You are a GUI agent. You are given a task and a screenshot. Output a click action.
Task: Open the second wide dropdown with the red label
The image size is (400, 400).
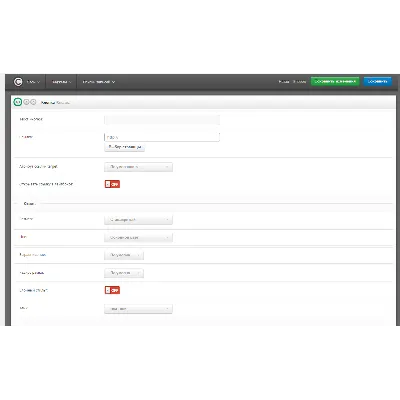[x=138, y=238]
